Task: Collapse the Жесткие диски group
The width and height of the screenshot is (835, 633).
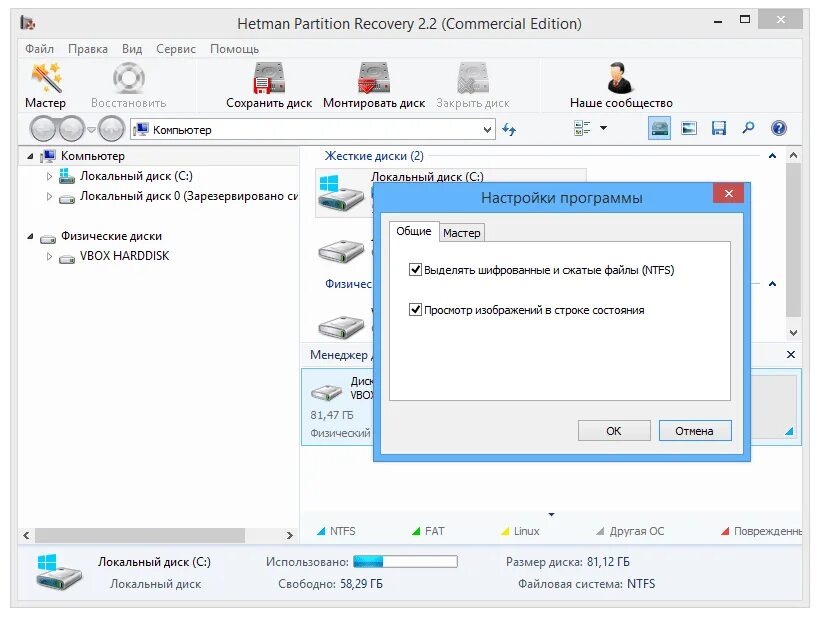Action: (772, 156)
